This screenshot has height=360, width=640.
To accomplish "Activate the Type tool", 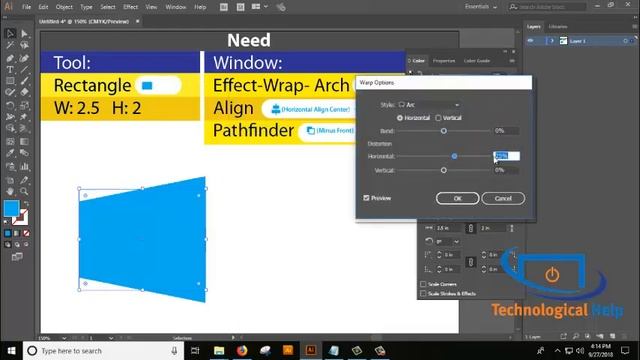I will point(10,69).
